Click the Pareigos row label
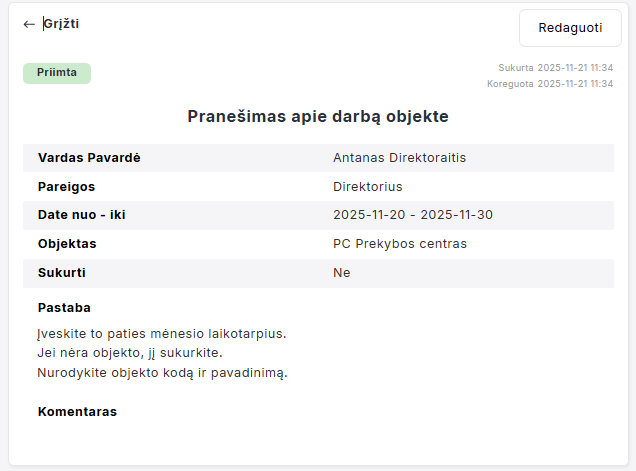Viewport: 636px width, 471px height. pyautogui.click(x=66, y=187)
